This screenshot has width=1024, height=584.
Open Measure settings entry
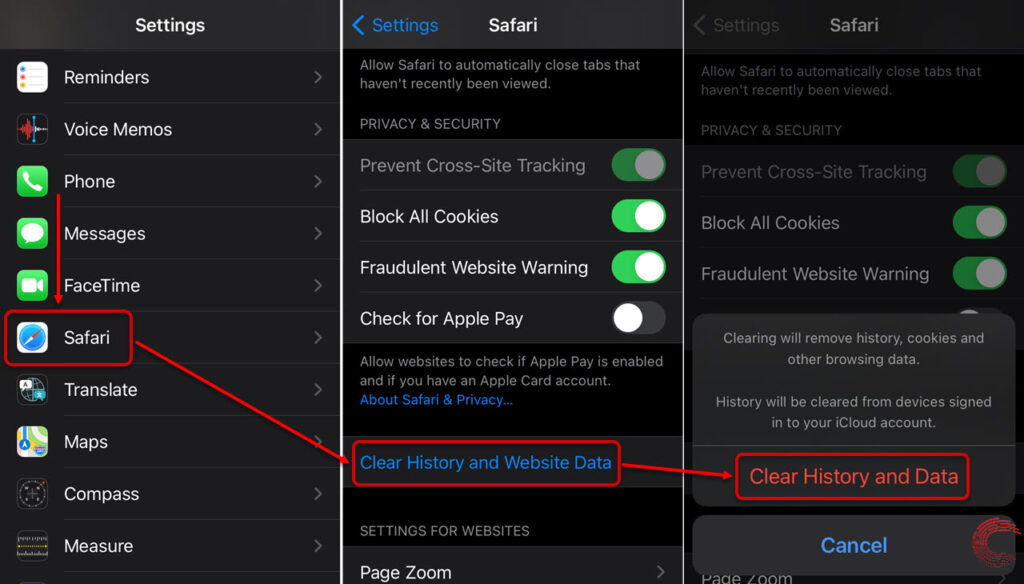(x=170, y=546)
